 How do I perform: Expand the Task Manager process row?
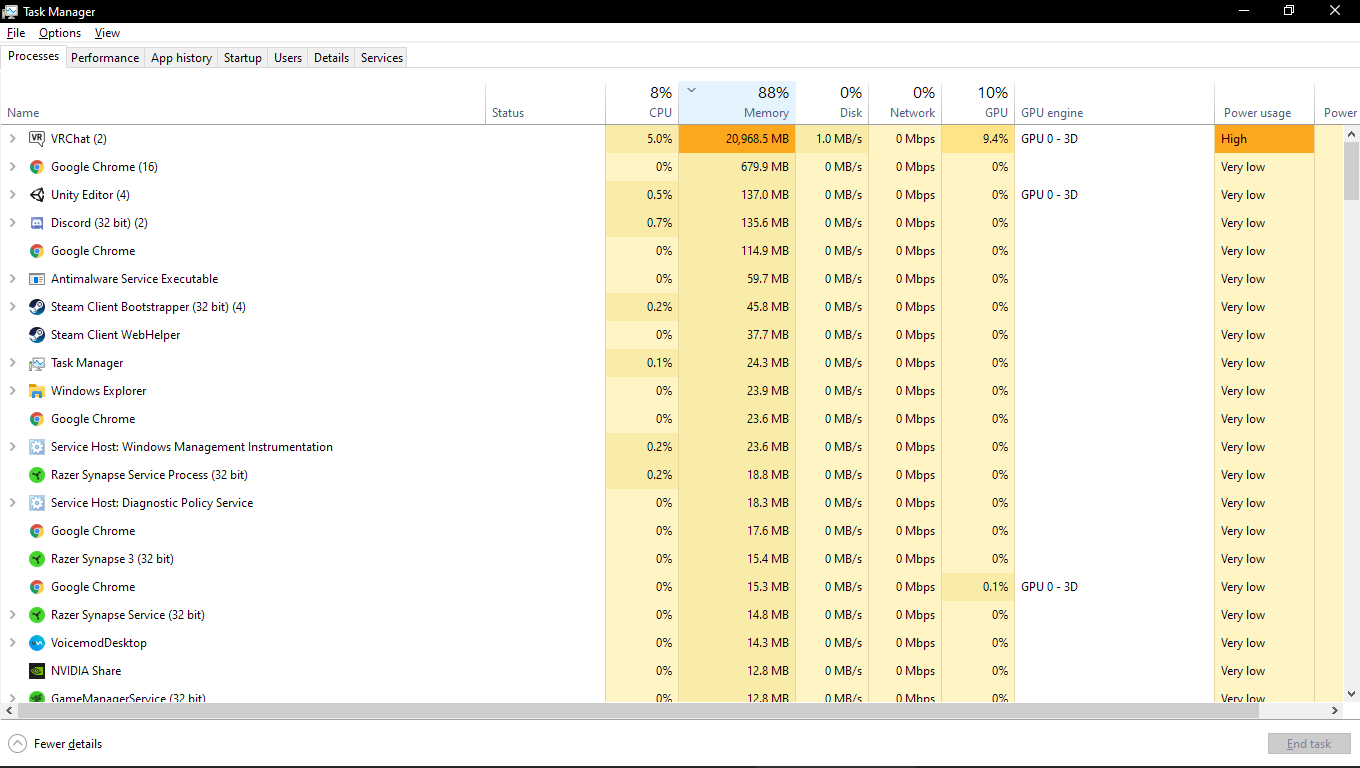[13, 363]
